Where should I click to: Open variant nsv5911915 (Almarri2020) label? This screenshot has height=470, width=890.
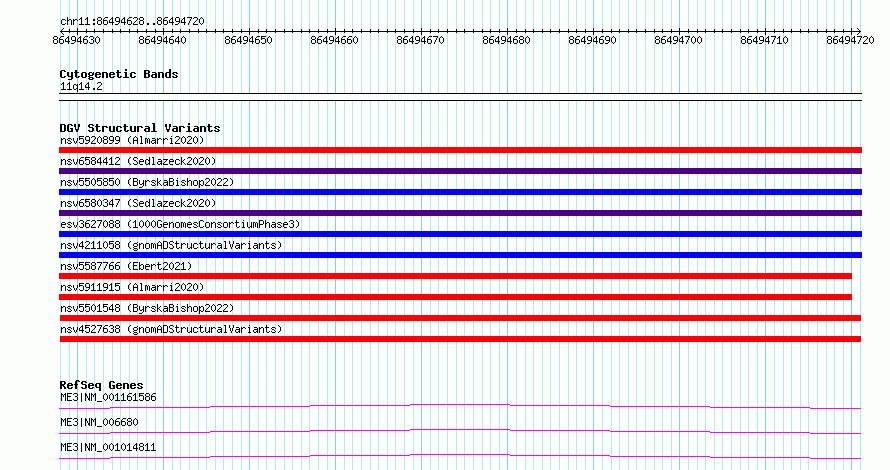click(132, 287)
